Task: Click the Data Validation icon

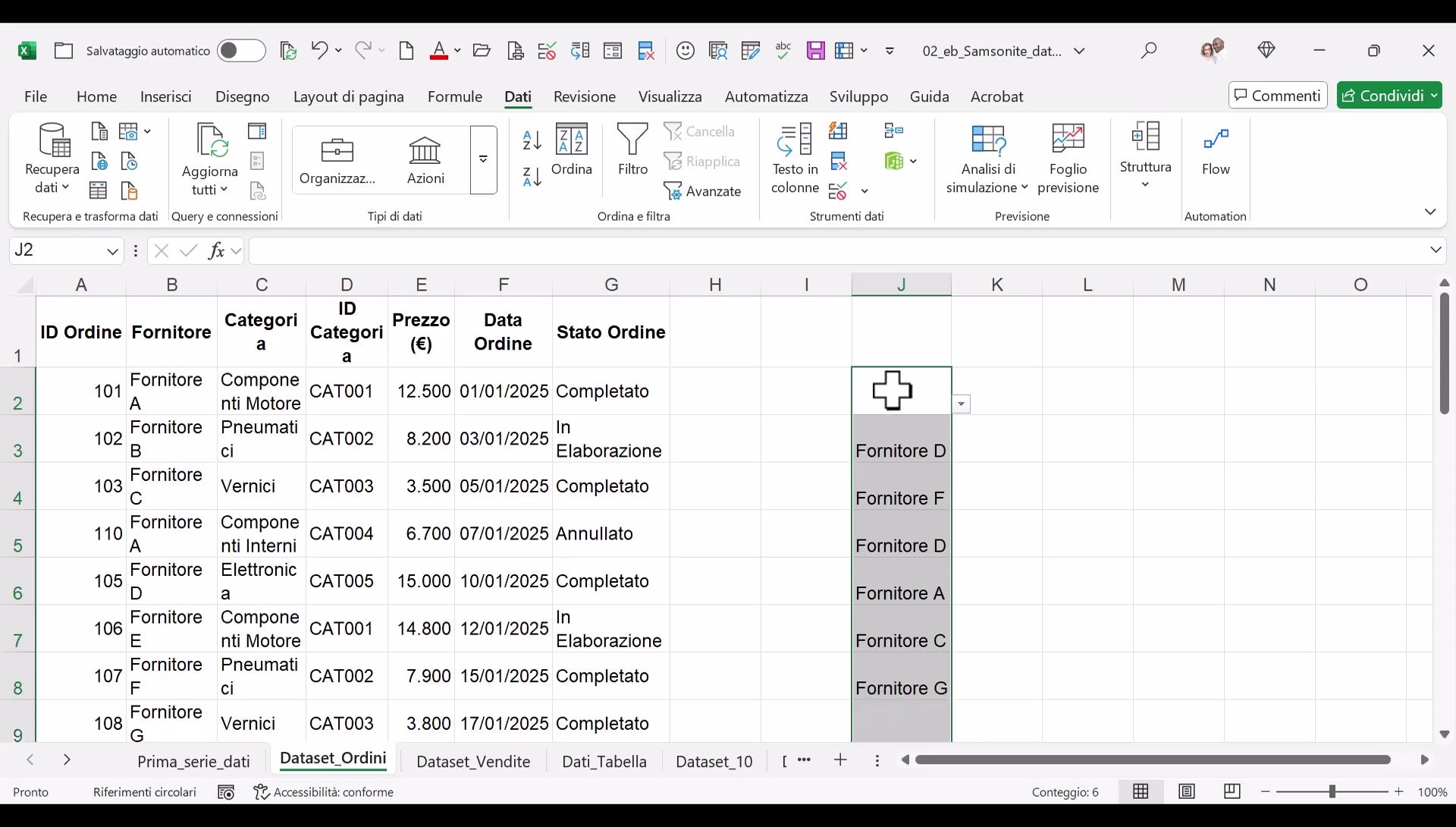Action: pos(838,191)
